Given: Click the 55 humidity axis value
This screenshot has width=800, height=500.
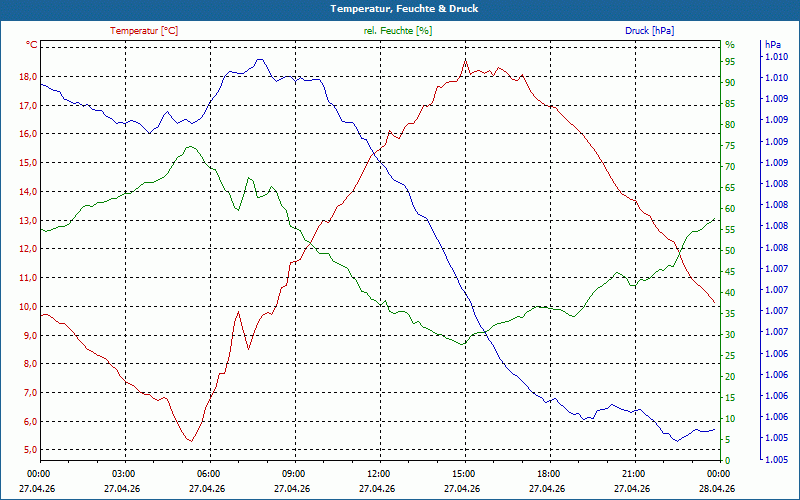Looking at the screenshot, I should coord(730,230).
